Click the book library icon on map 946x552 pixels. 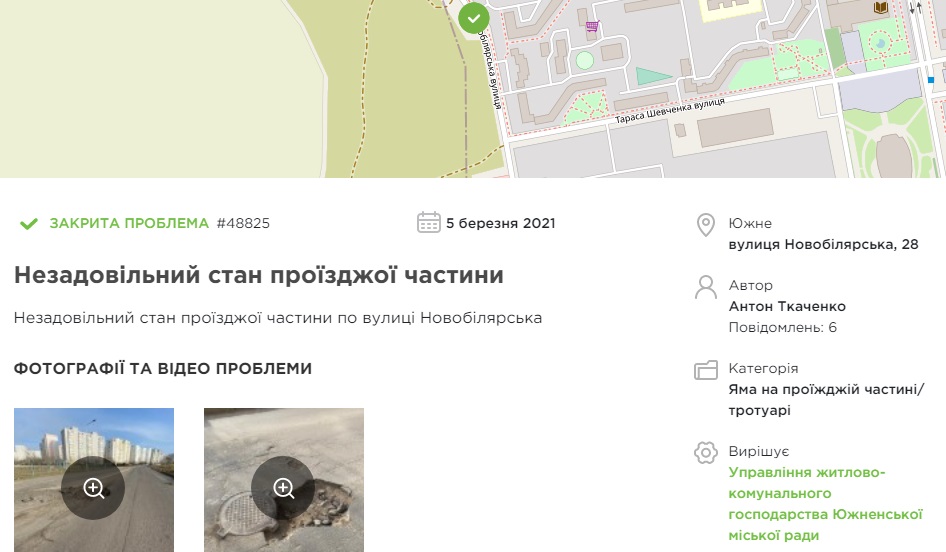pyautogui.click(x=881, y=7)
